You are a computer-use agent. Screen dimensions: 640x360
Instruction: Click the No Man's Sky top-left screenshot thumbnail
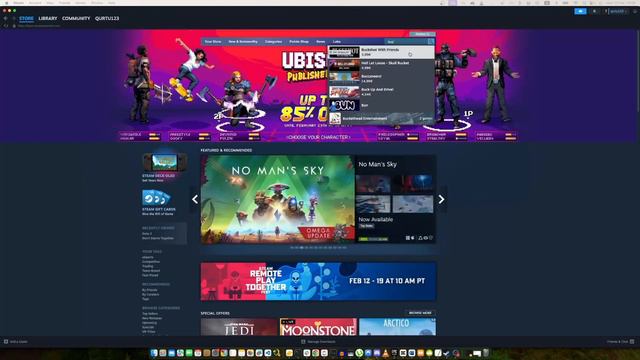coord(373,184)
